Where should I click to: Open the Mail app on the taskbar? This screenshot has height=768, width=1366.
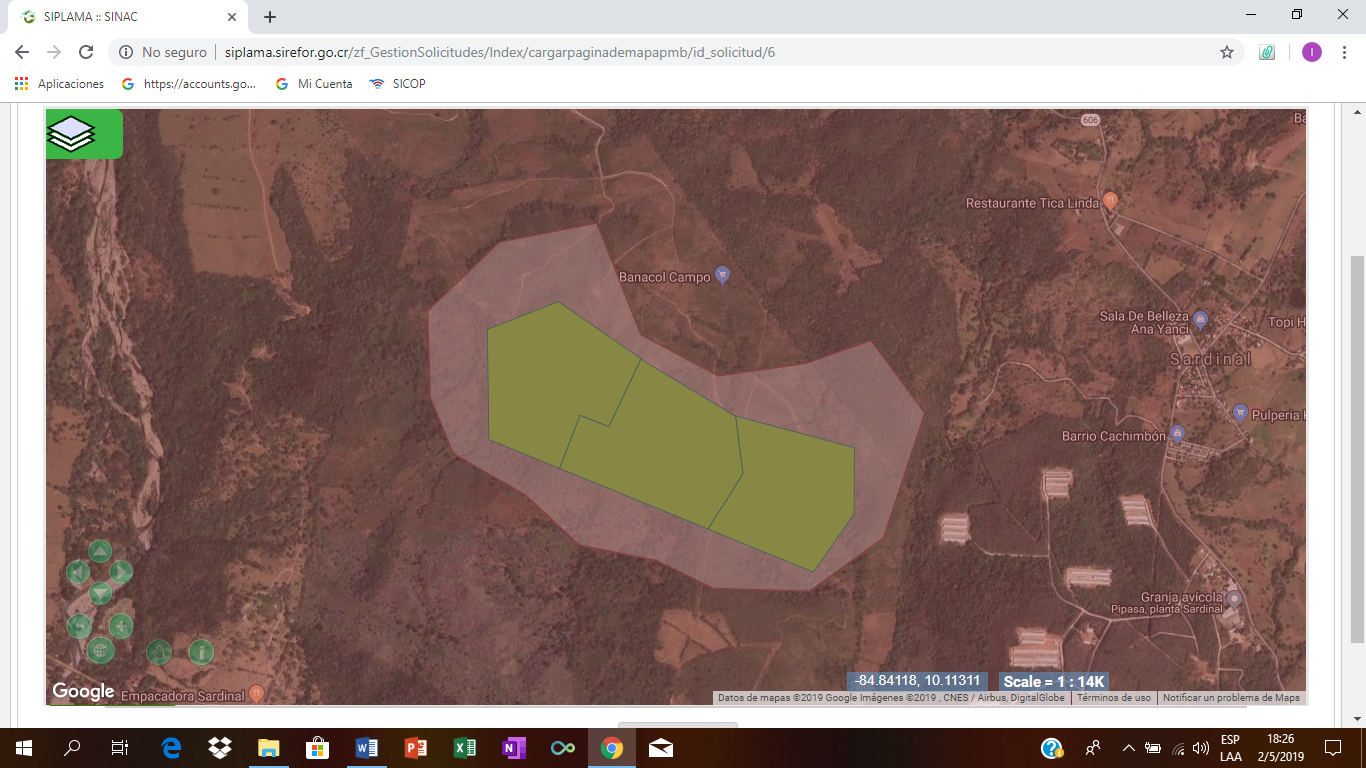(661, 748)
